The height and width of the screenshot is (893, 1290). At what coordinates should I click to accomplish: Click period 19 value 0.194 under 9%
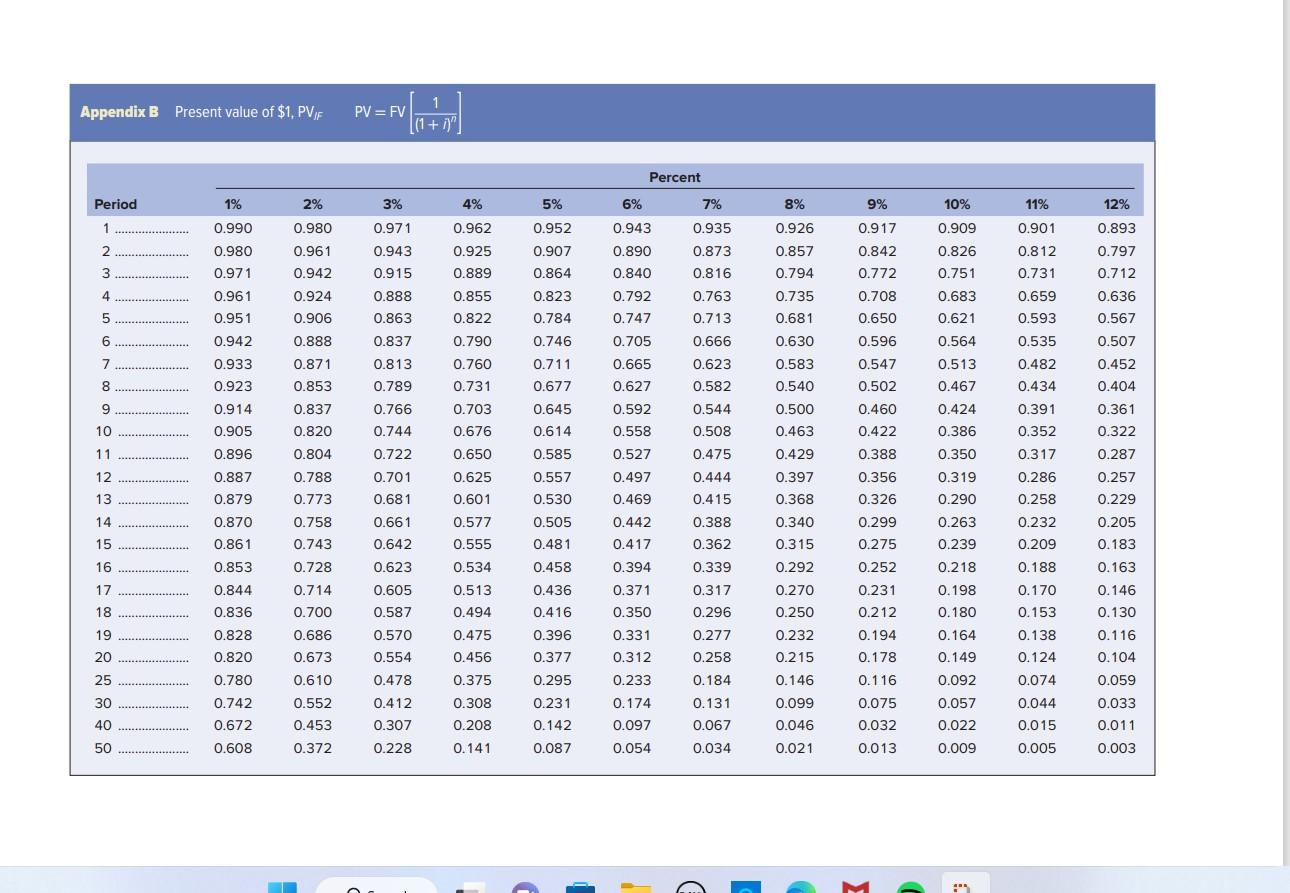(x=877, y=635)
